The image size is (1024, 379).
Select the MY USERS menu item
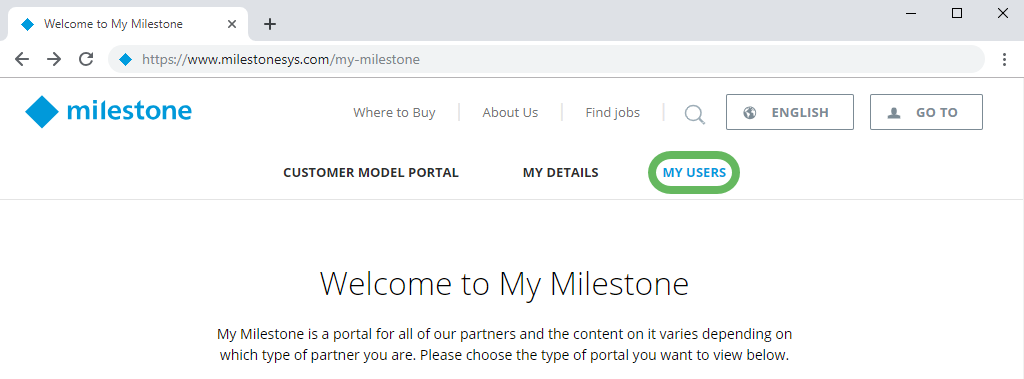click(x=694, y=173)
